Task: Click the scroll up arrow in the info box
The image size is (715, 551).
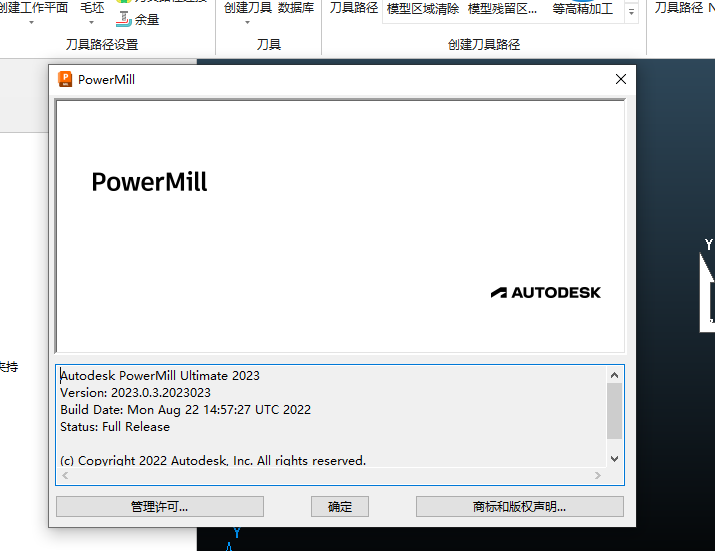Action: (614, 375)
